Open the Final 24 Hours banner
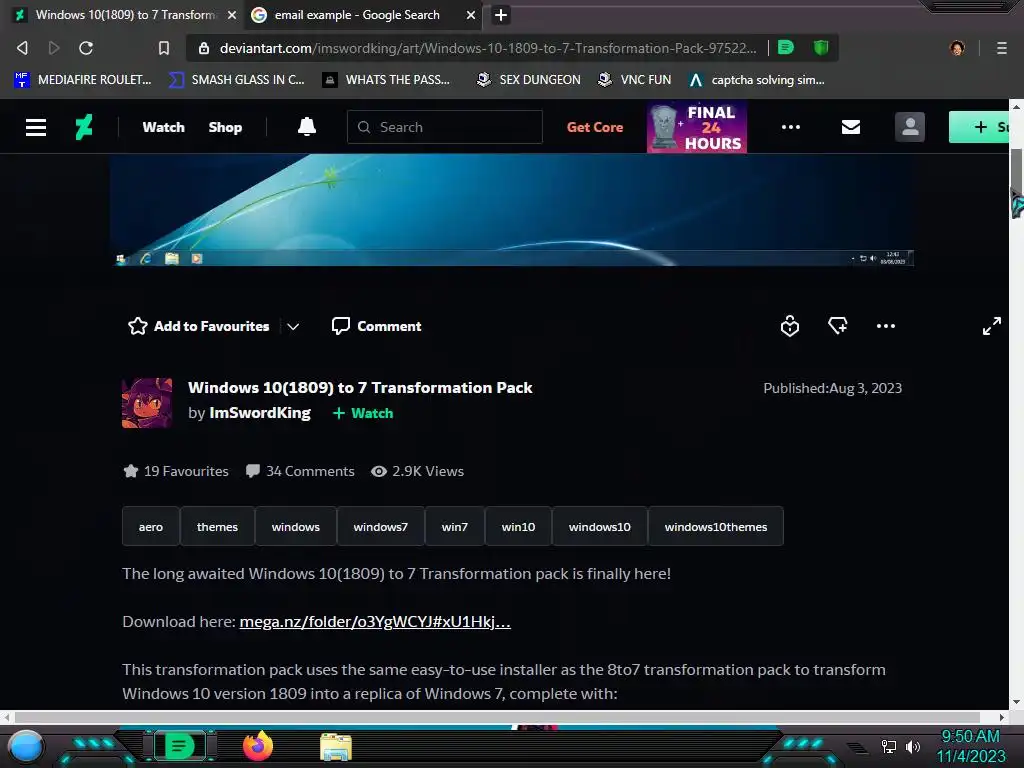This screenshot has width=1024, height=768. pyautogui.click(x=697, y=127)
